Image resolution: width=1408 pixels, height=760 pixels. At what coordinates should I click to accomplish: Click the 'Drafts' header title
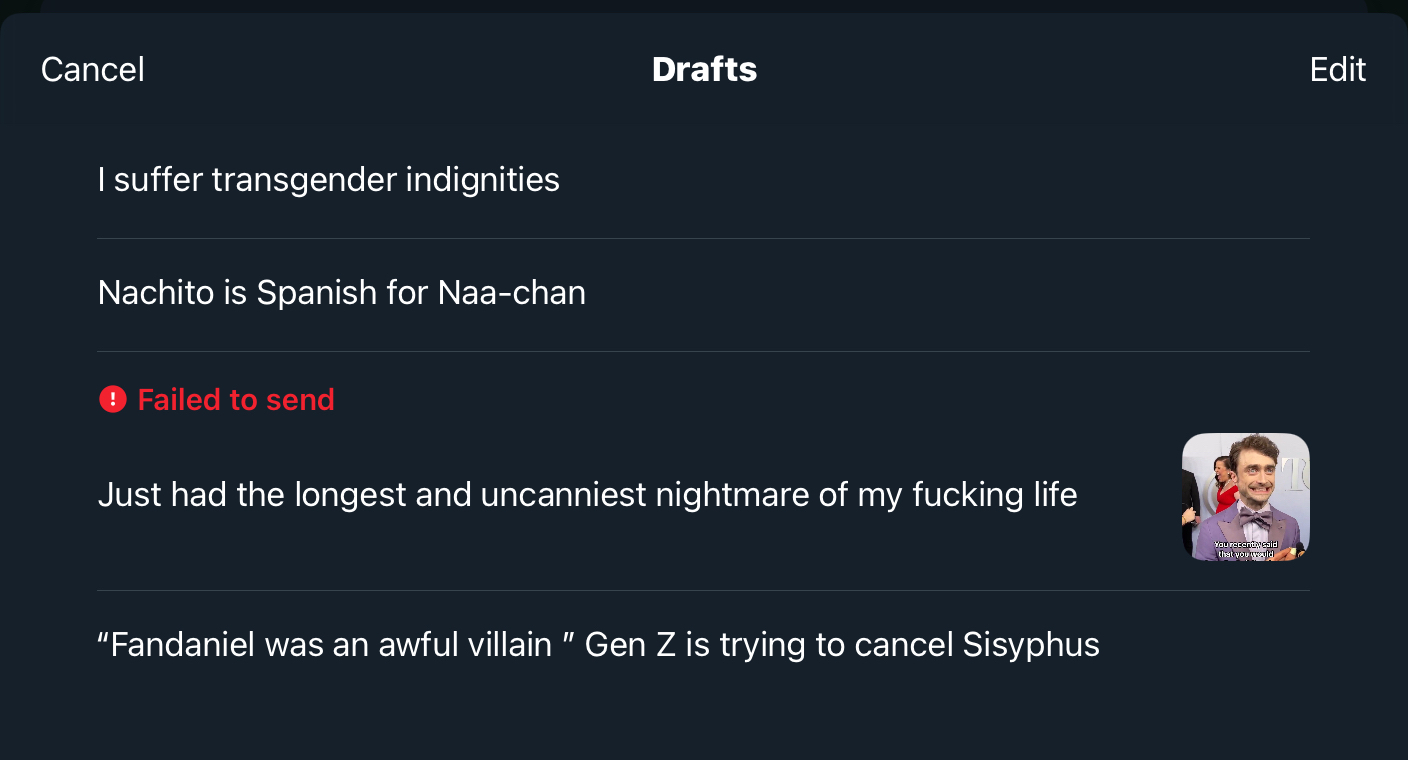point(704,70)
